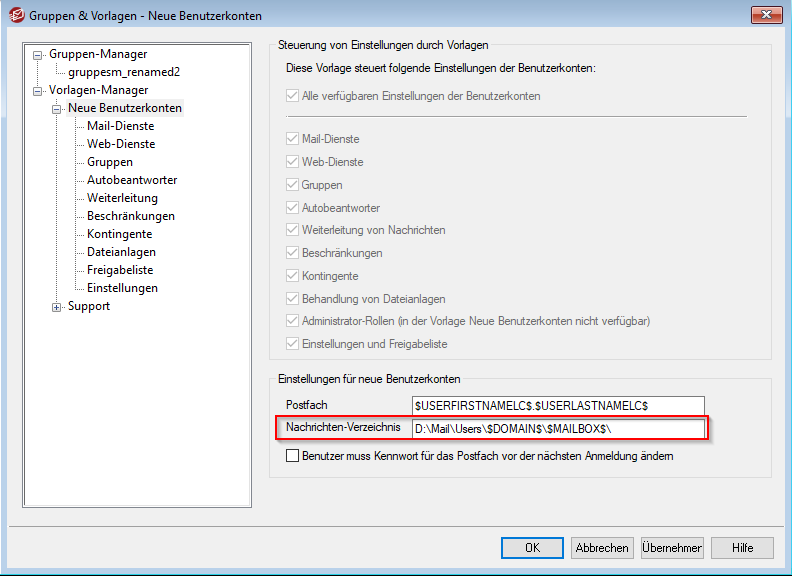Open the Weiterleitung tree entry
Image resolution: width=792 pixels, height=576 pixels.
point(123,198)
